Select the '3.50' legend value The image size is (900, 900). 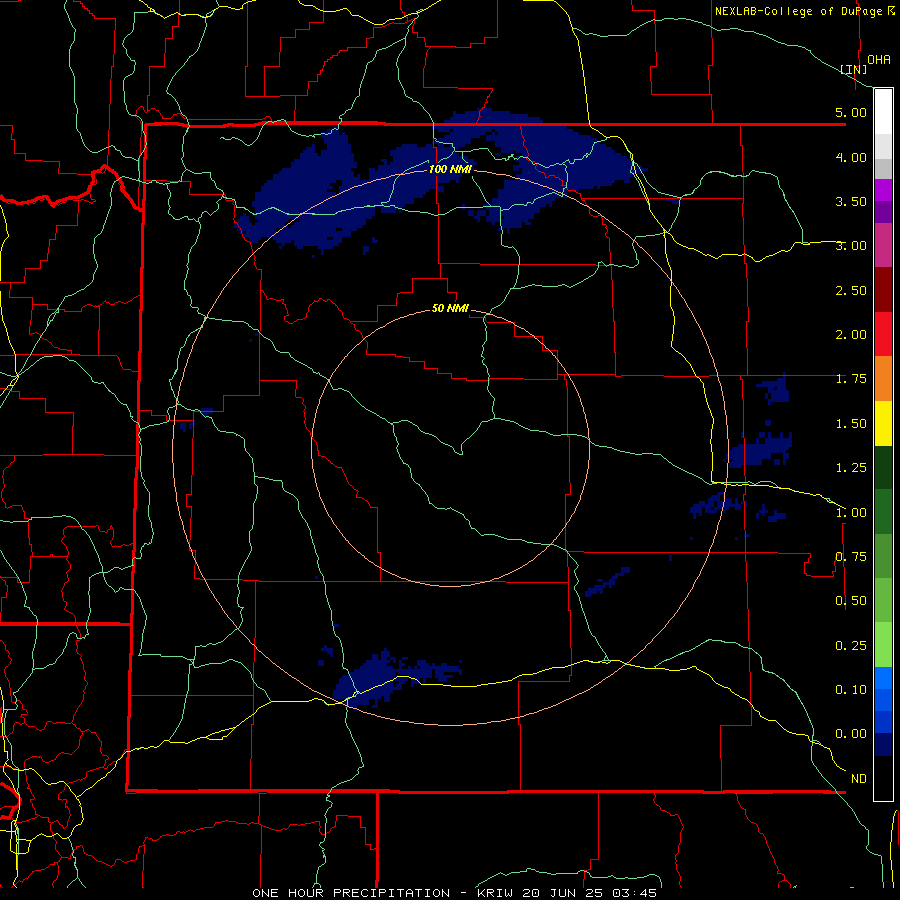click(851, 201)
